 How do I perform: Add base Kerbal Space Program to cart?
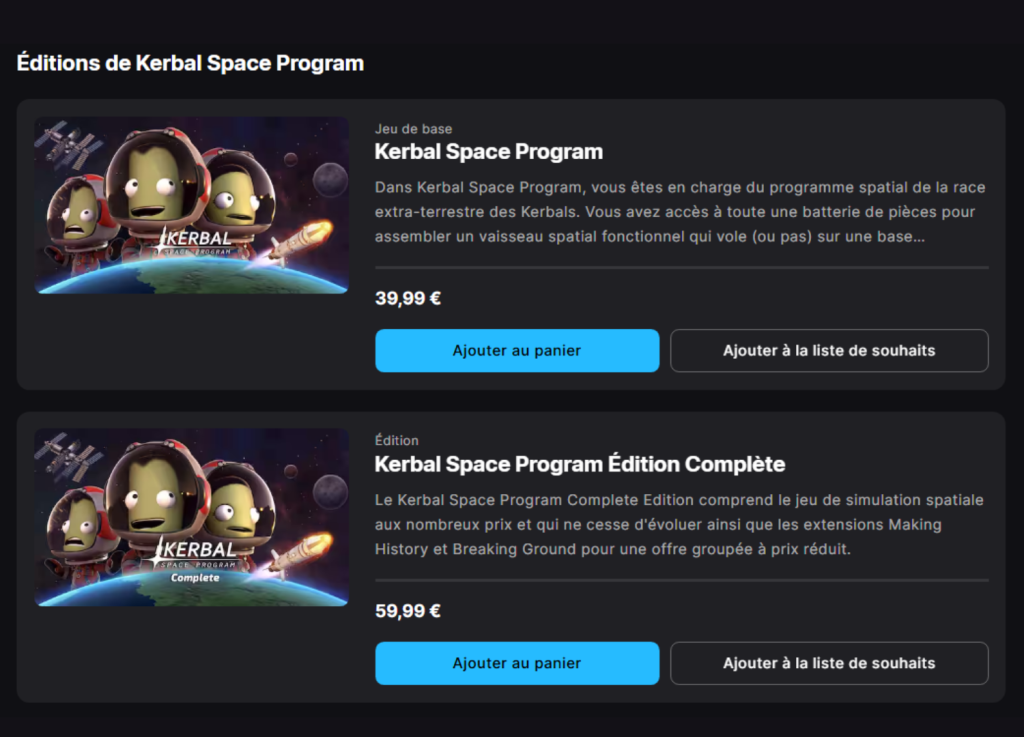[517, 351]
